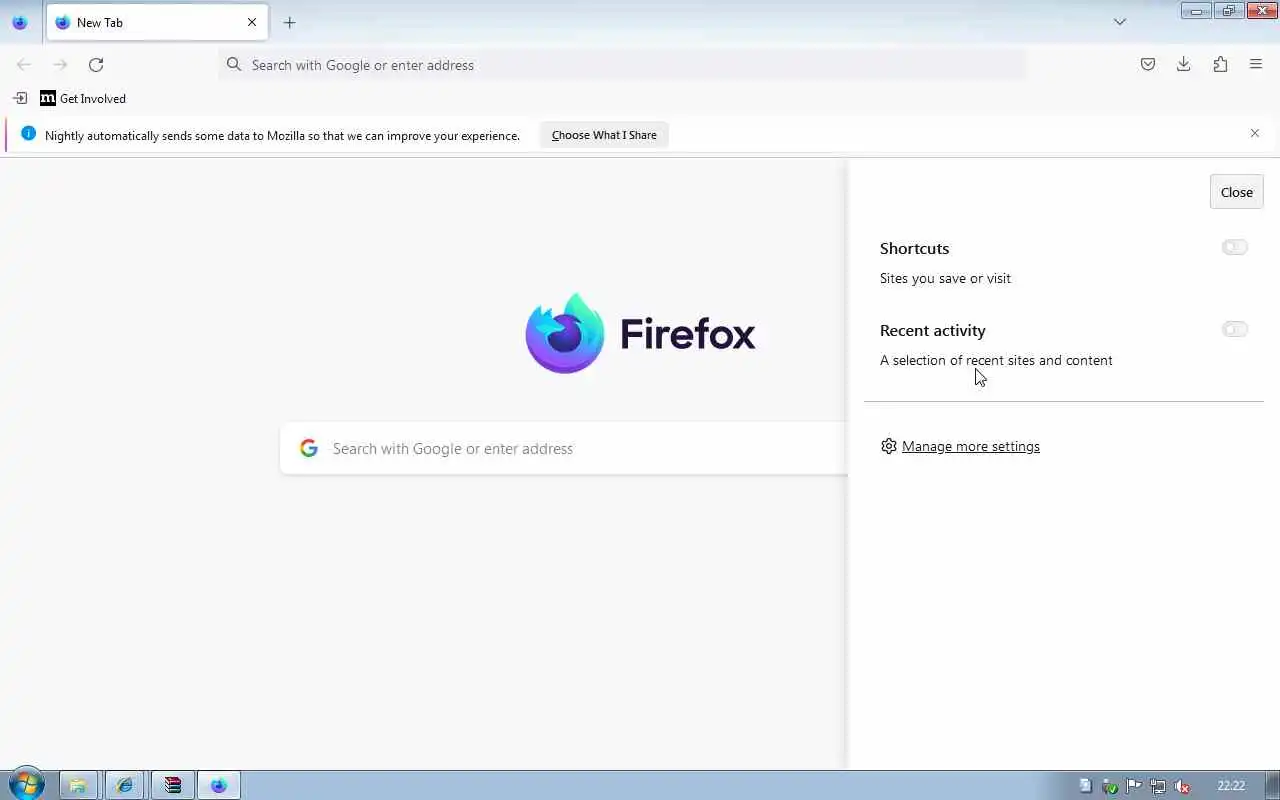Minimize the Firefox window
This screenshot has height=800, width=1280.
(x=1196, y=11)
